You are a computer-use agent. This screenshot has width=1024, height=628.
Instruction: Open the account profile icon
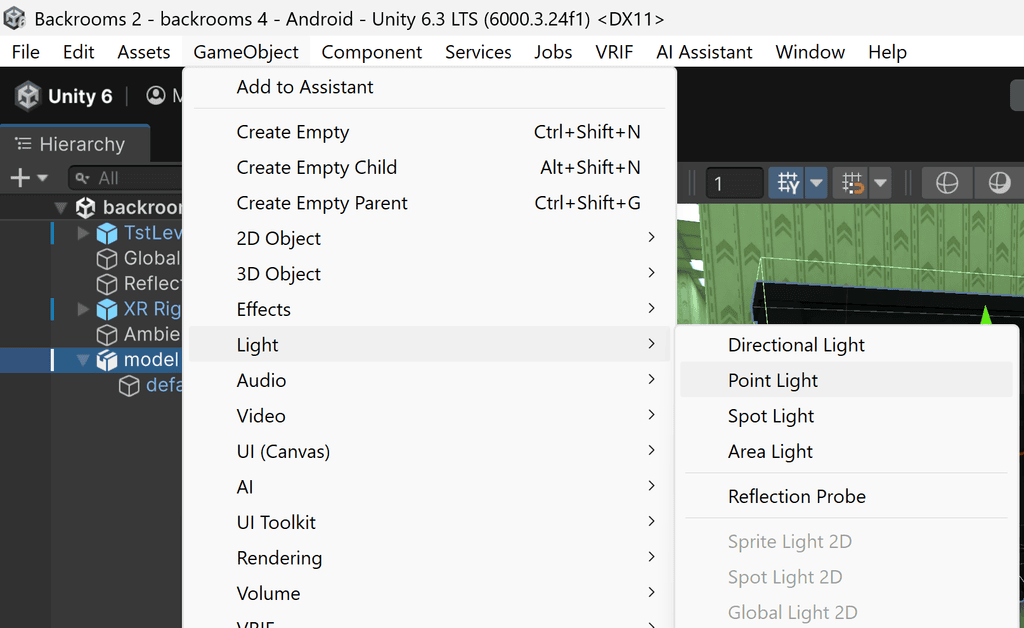(x=155, y=96)
